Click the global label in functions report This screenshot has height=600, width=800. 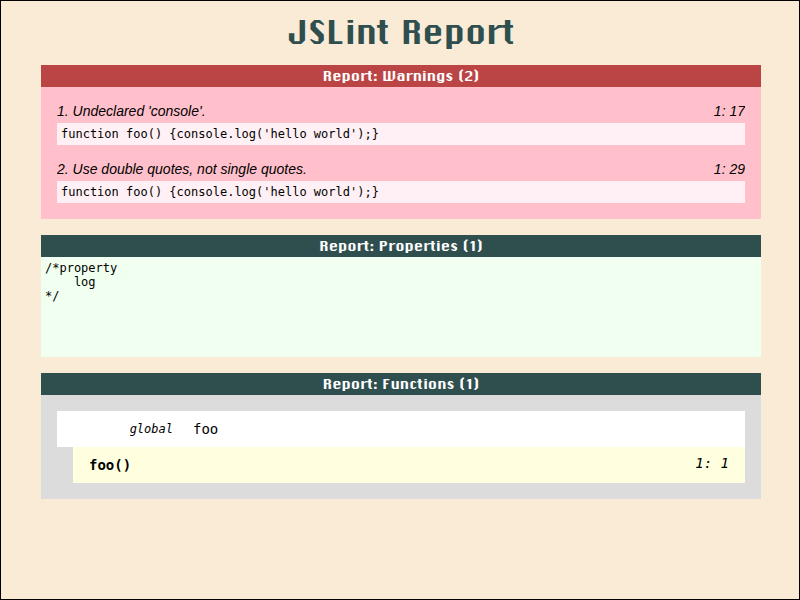(151, 429)
